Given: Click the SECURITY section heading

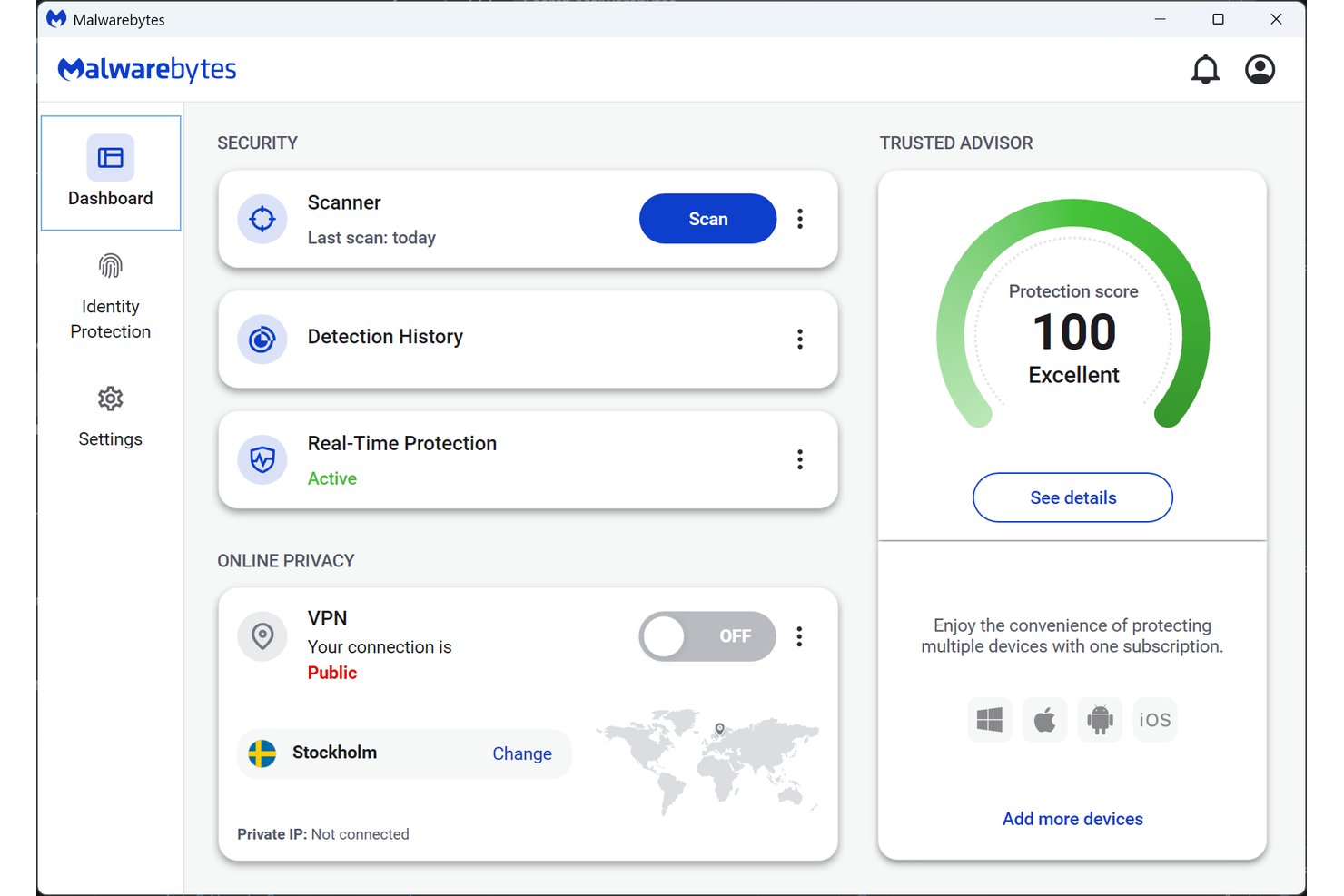Looking at the screenshot, I should [x=258, y=143].
